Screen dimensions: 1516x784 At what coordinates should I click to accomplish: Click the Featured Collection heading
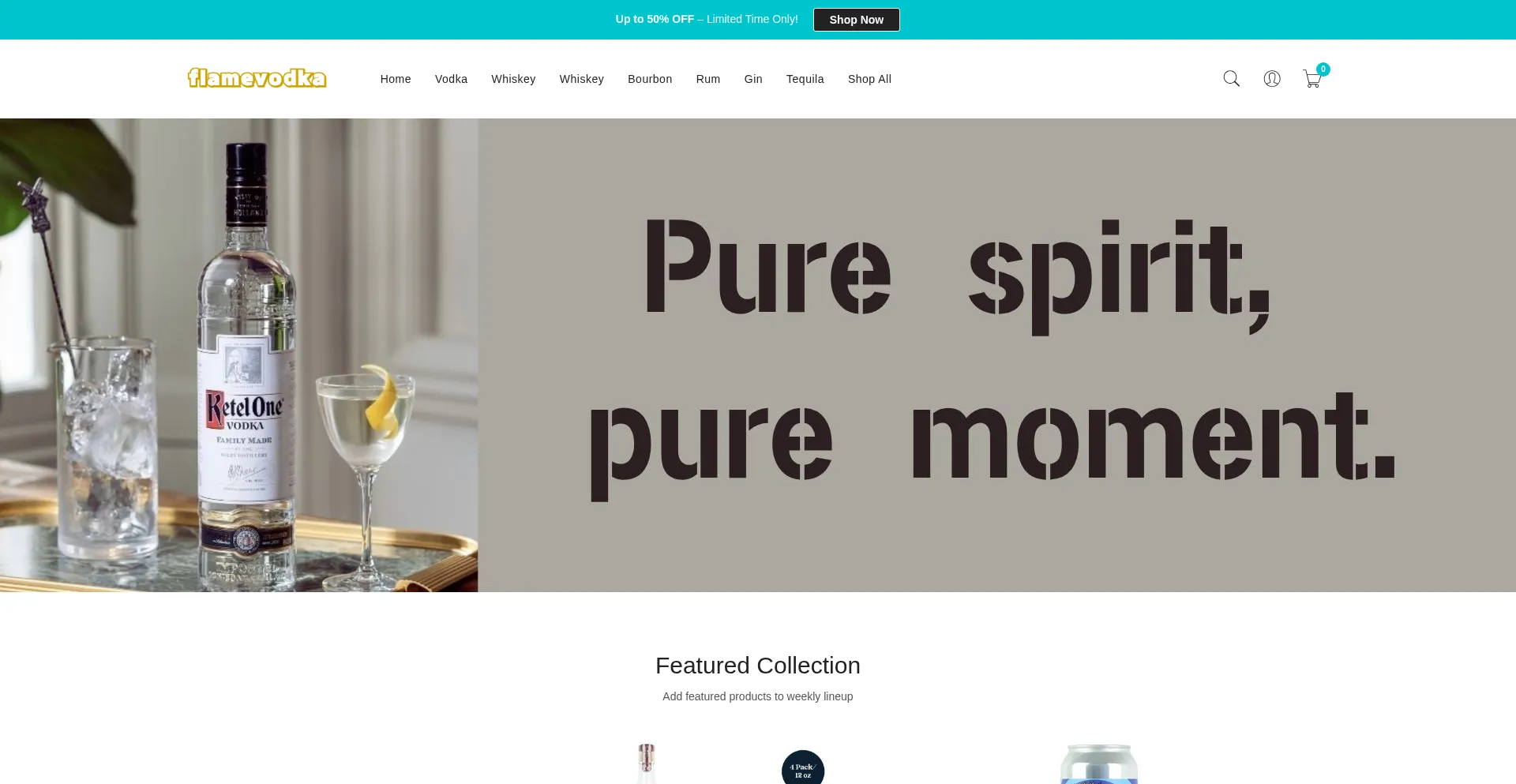coord(758,666)
